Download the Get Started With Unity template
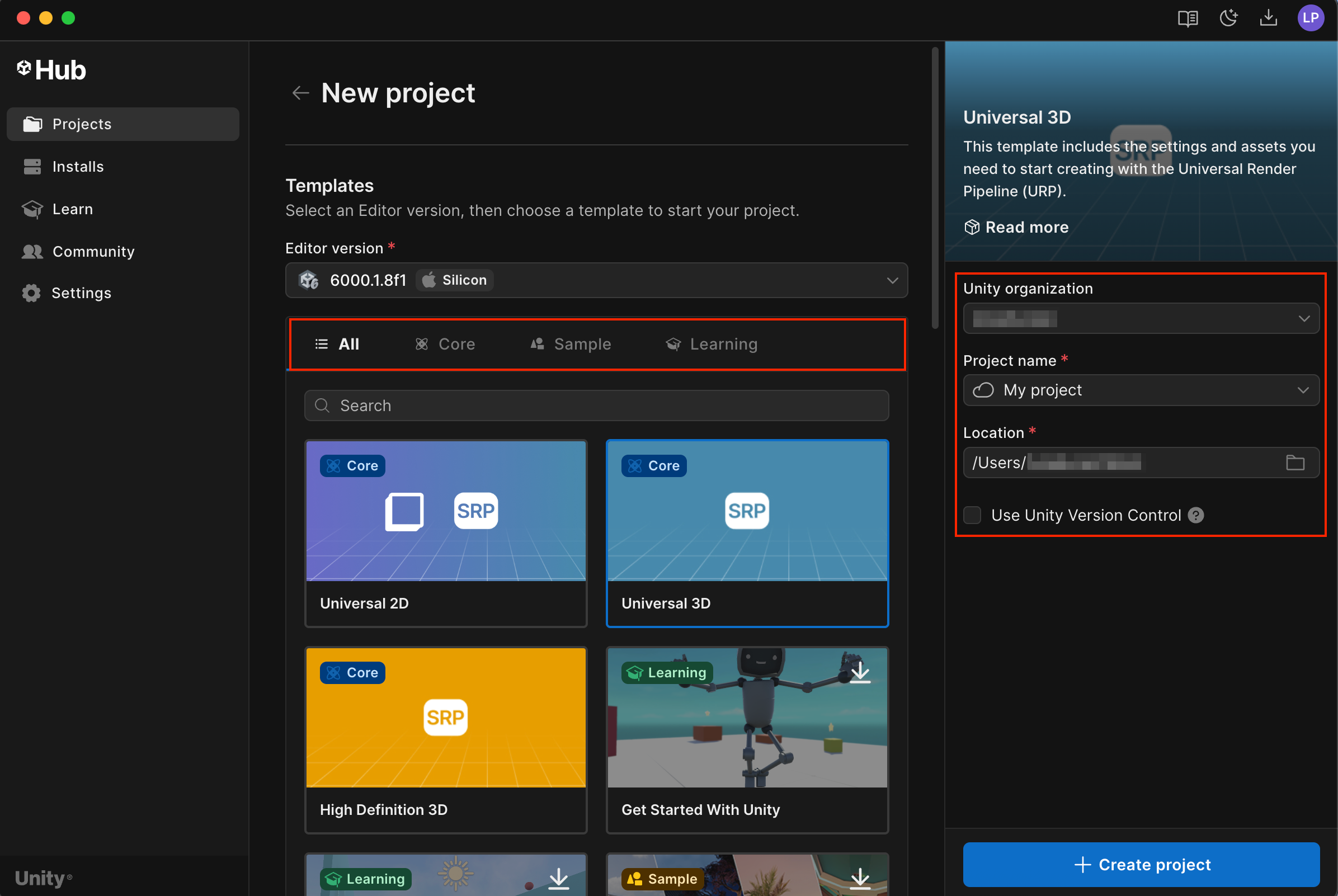The height and width of the screenshot is (896, 1338). (x=860, y=673)
